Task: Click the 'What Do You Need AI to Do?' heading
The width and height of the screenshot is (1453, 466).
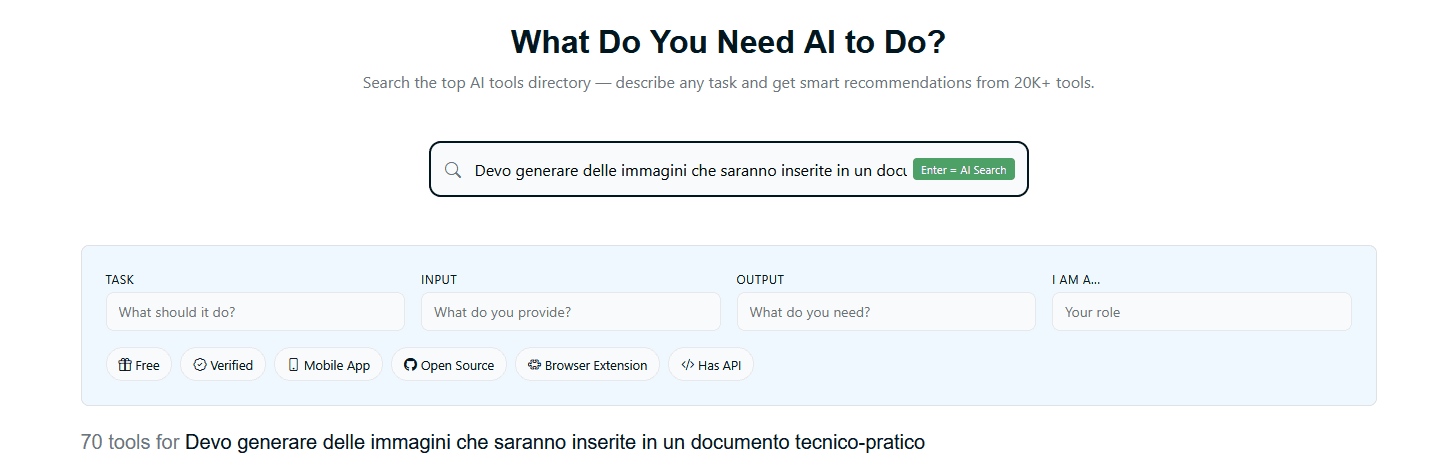Action: pos(728,42)
